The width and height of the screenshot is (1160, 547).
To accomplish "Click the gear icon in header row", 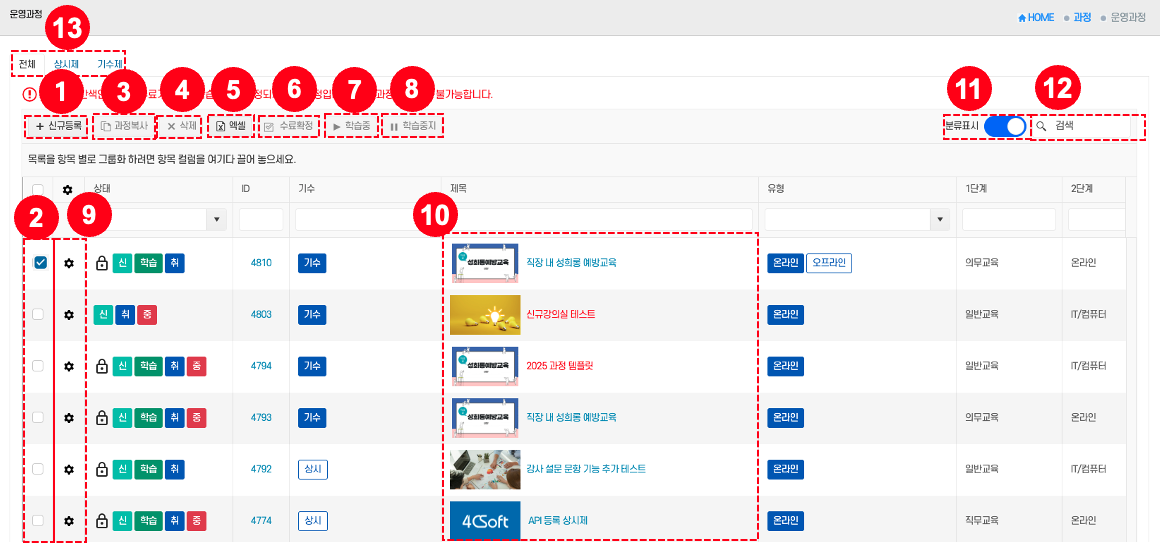I will coord(68,189).
